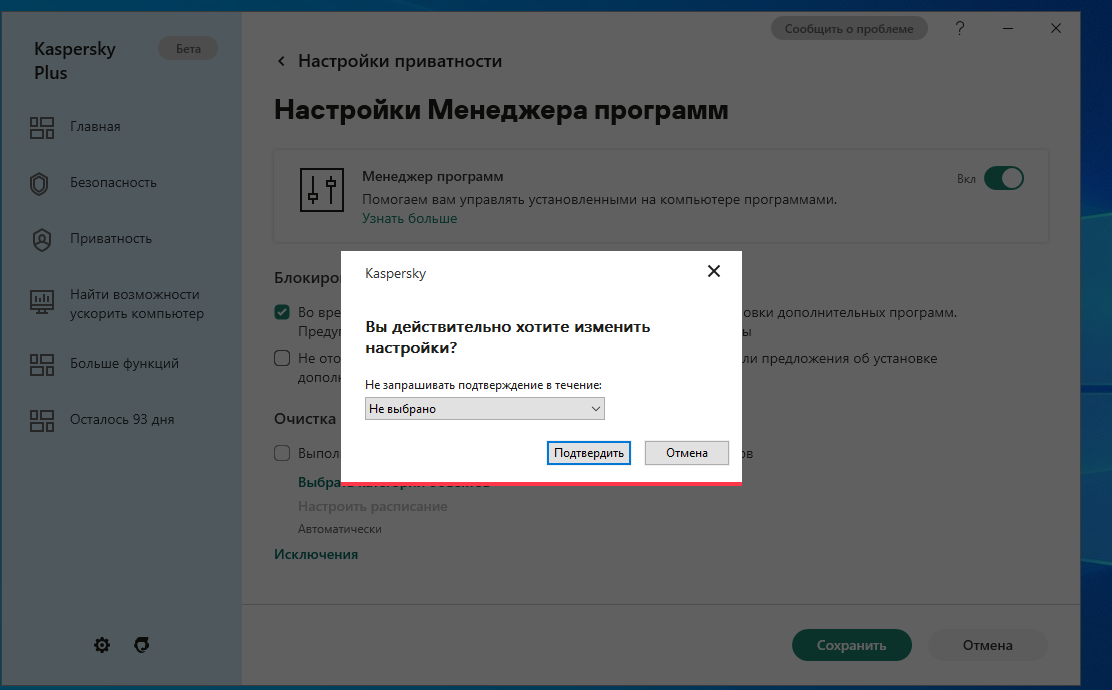Click the Главная dashboard icon in the sidebar
The height and width of the screenshot is (690, 1112).
42,128
